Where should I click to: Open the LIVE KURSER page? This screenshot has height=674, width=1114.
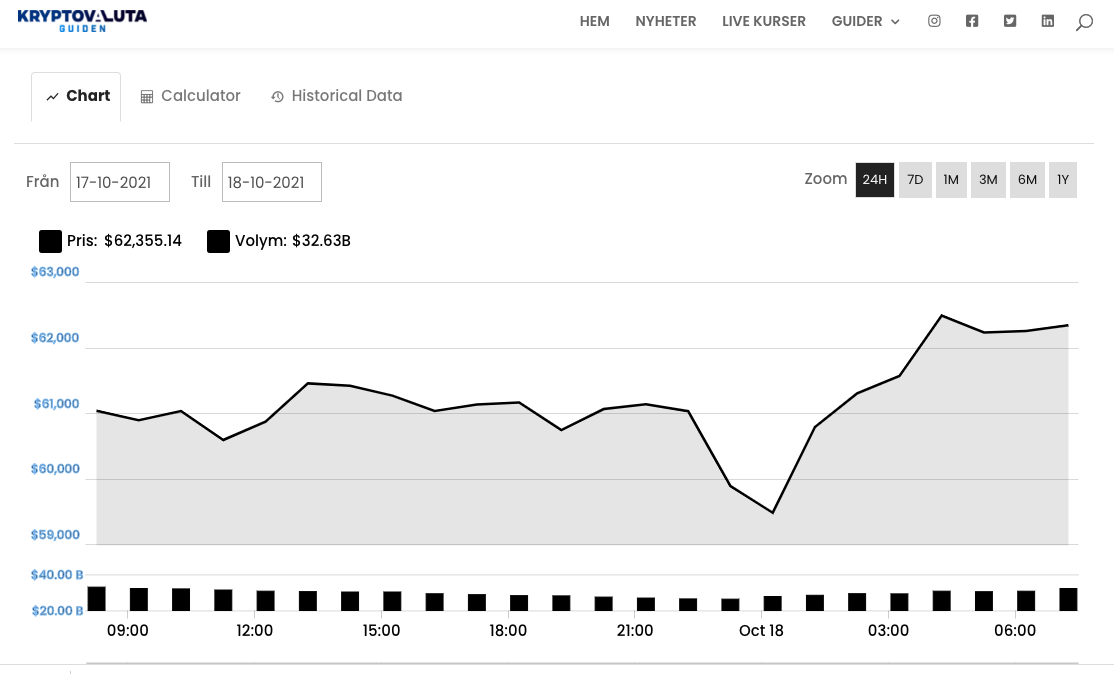pyautogui.click(x=763, y=21)
